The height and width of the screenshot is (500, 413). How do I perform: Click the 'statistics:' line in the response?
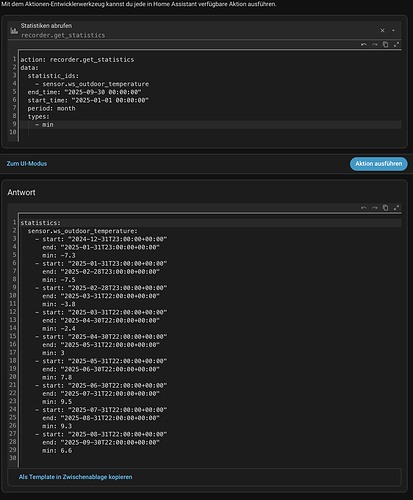pos(41,223)
